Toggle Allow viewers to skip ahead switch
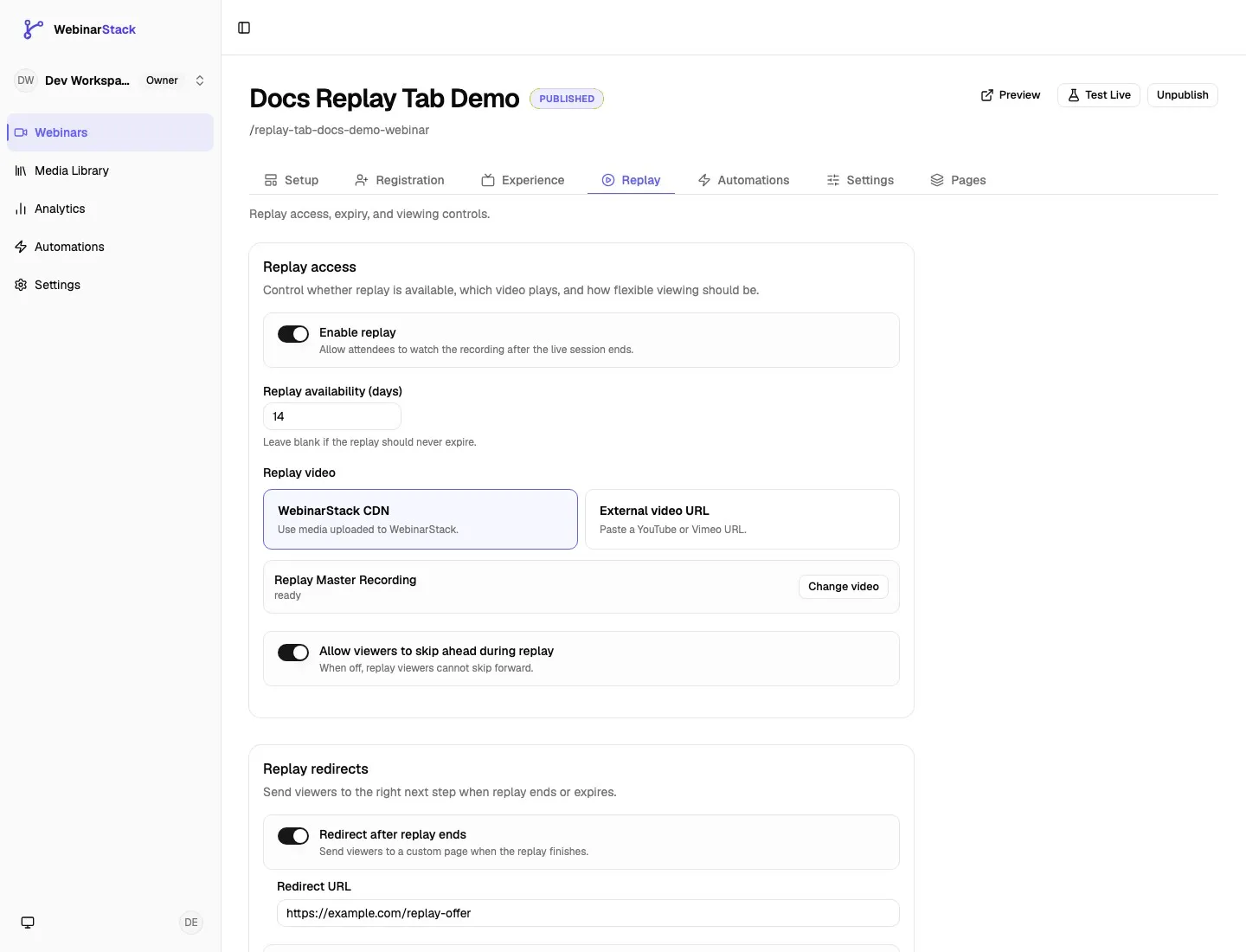This screenshot has width=1246, height=952. pos(293,653)
